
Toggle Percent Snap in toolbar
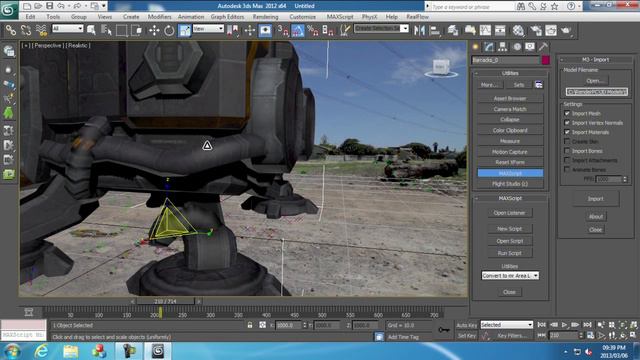click(313, 30)
